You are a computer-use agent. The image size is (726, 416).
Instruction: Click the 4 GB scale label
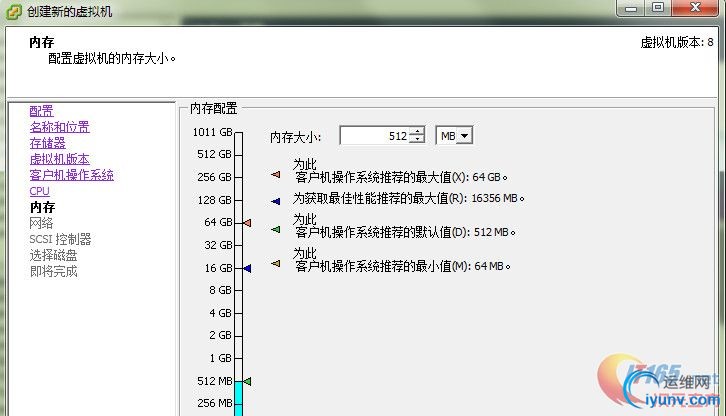(220, 313)
